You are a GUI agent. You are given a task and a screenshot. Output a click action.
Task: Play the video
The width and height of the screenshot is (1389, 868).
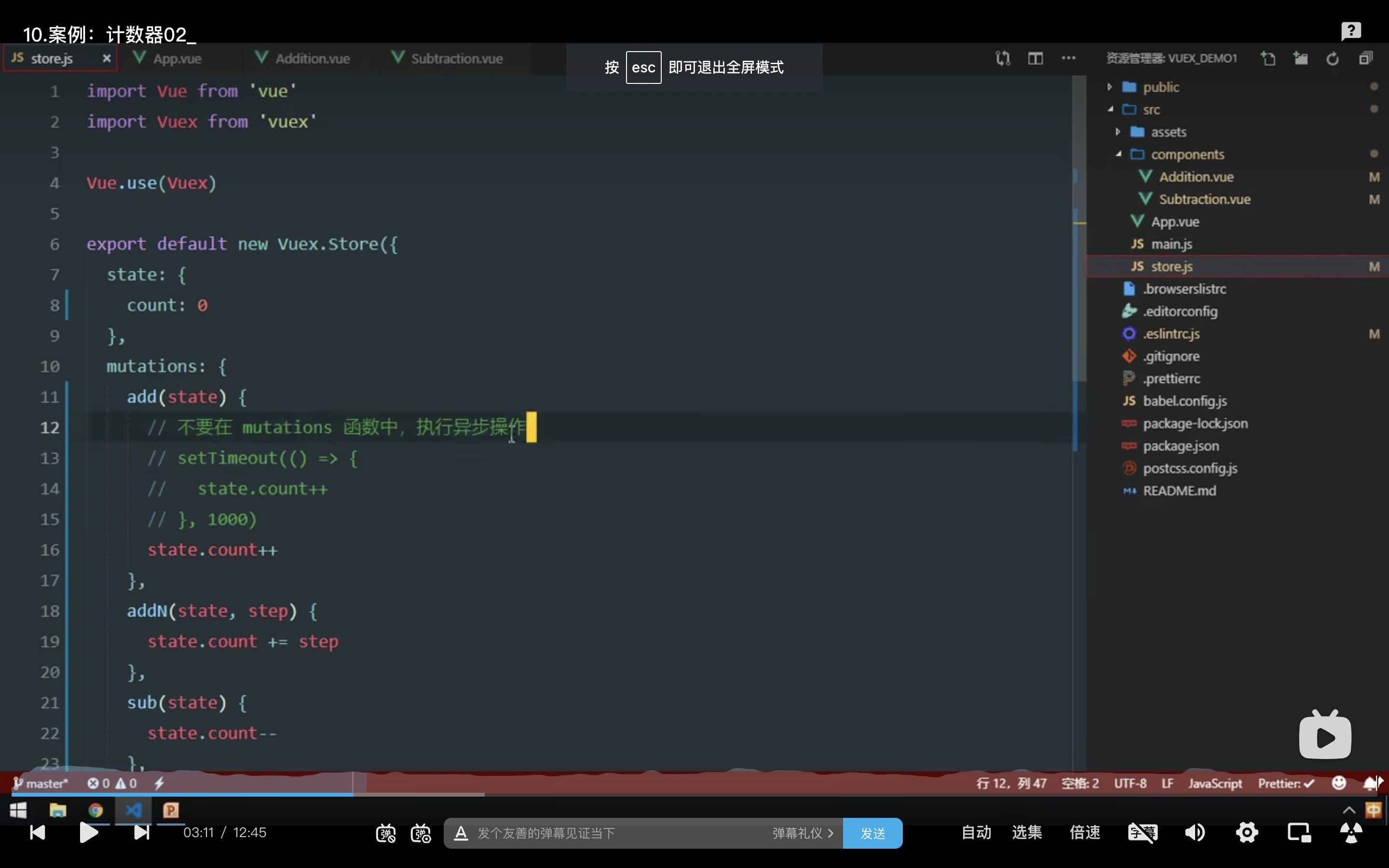[88, 832]
